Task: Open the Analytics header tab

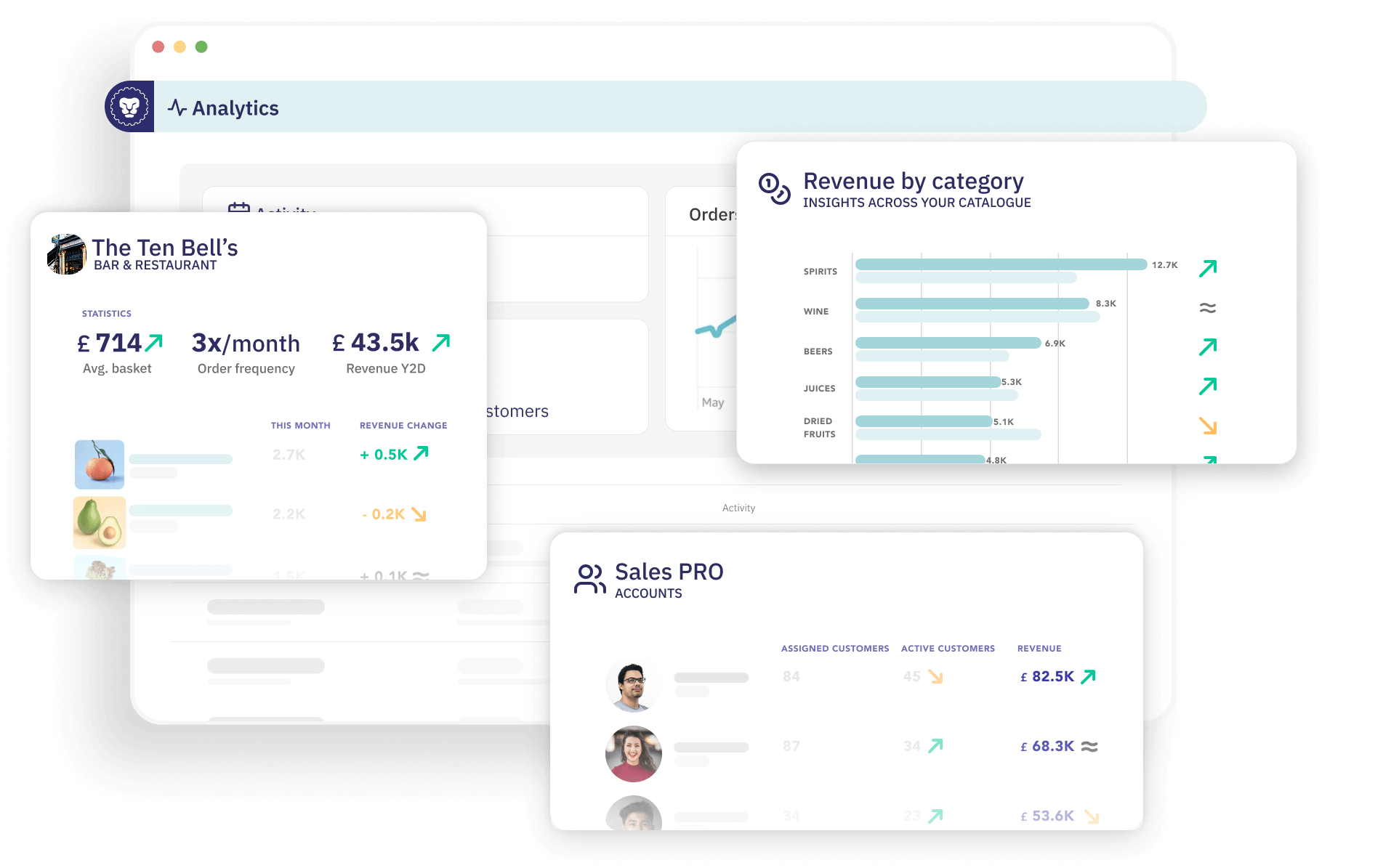Action: 235,108
